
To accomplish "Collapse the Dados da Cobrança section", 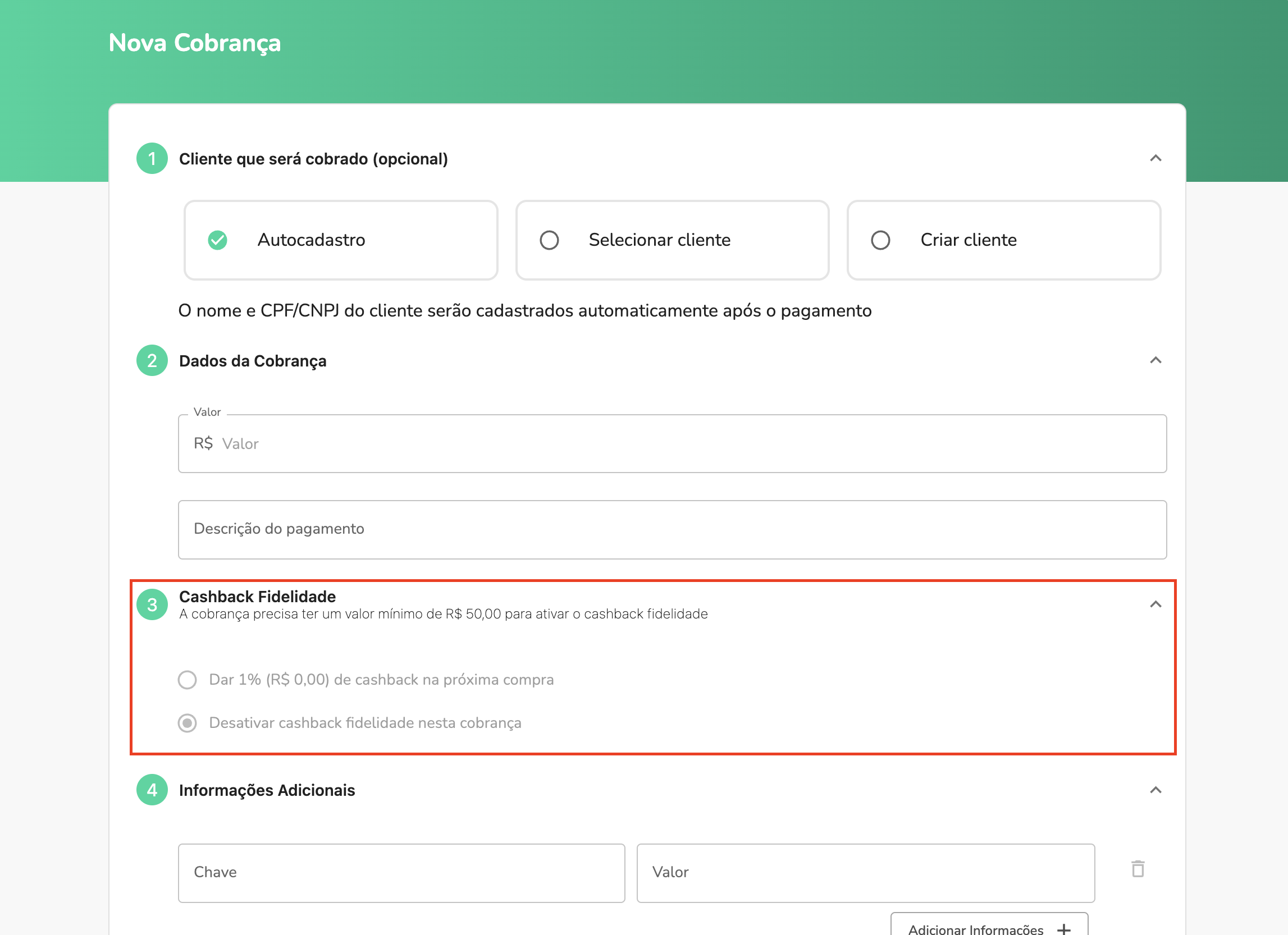I will click(x=1156, y=361).
